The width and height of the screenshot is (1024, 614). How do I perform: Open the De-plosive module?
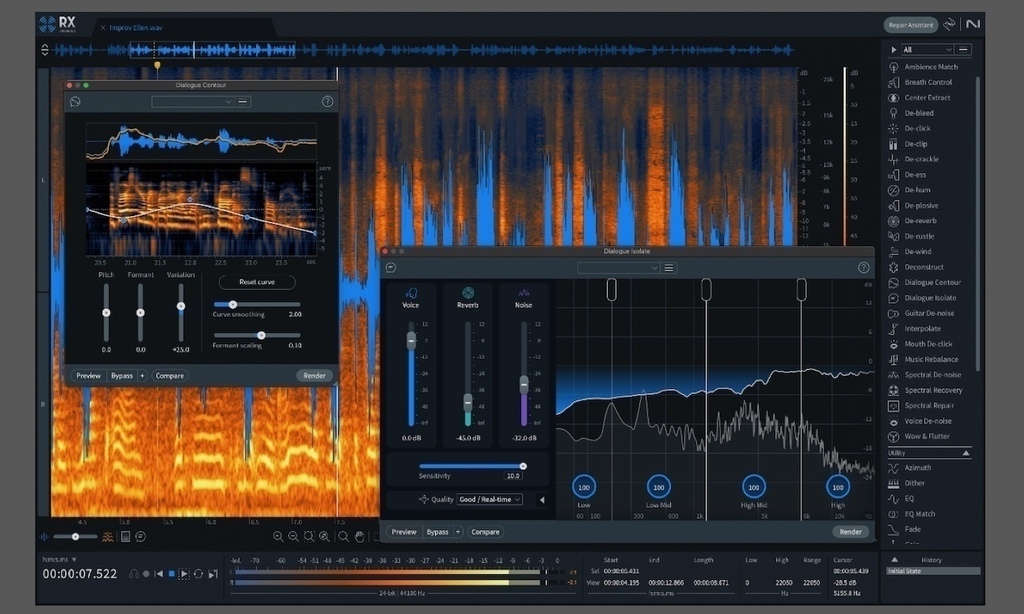(x=914, y=205)
